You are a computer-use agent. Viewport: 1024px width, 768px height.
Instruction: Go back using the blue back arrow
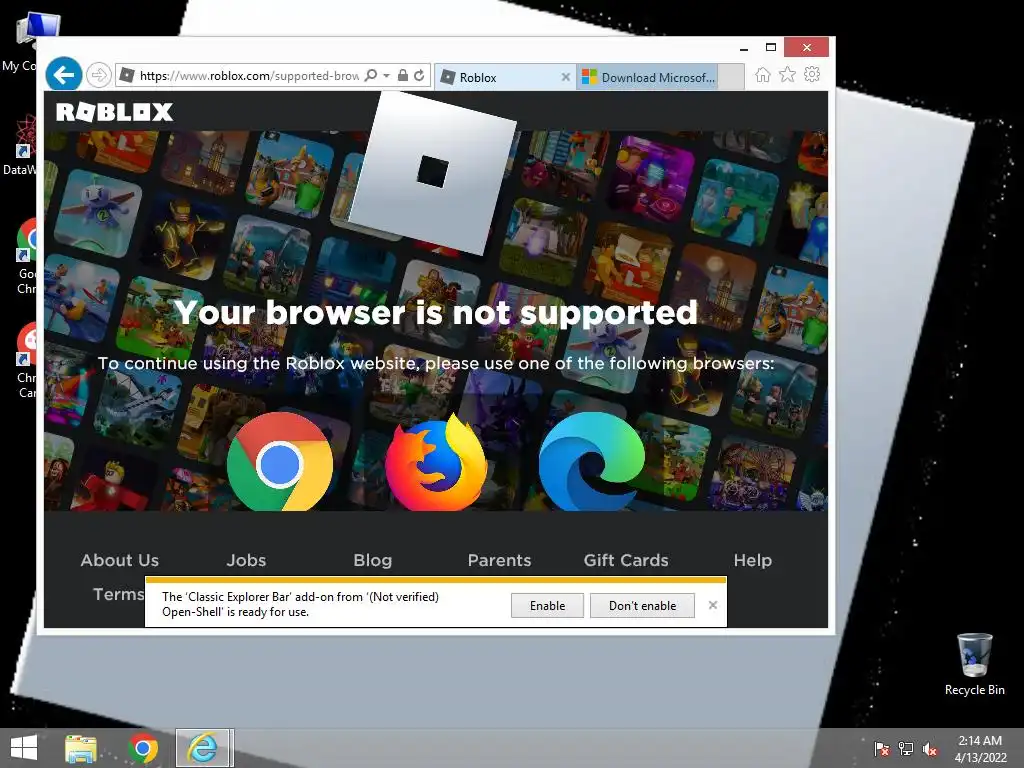click(63, 75)
